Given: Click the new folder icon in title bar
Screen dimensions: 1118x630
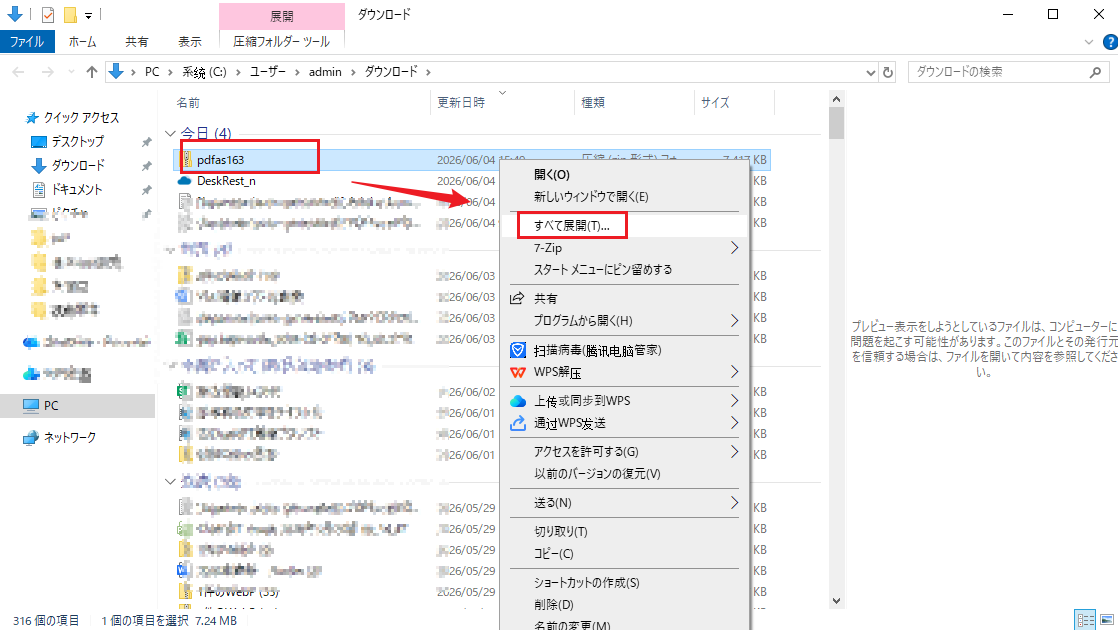Looking at the screenshot, I should coord(69,14).
